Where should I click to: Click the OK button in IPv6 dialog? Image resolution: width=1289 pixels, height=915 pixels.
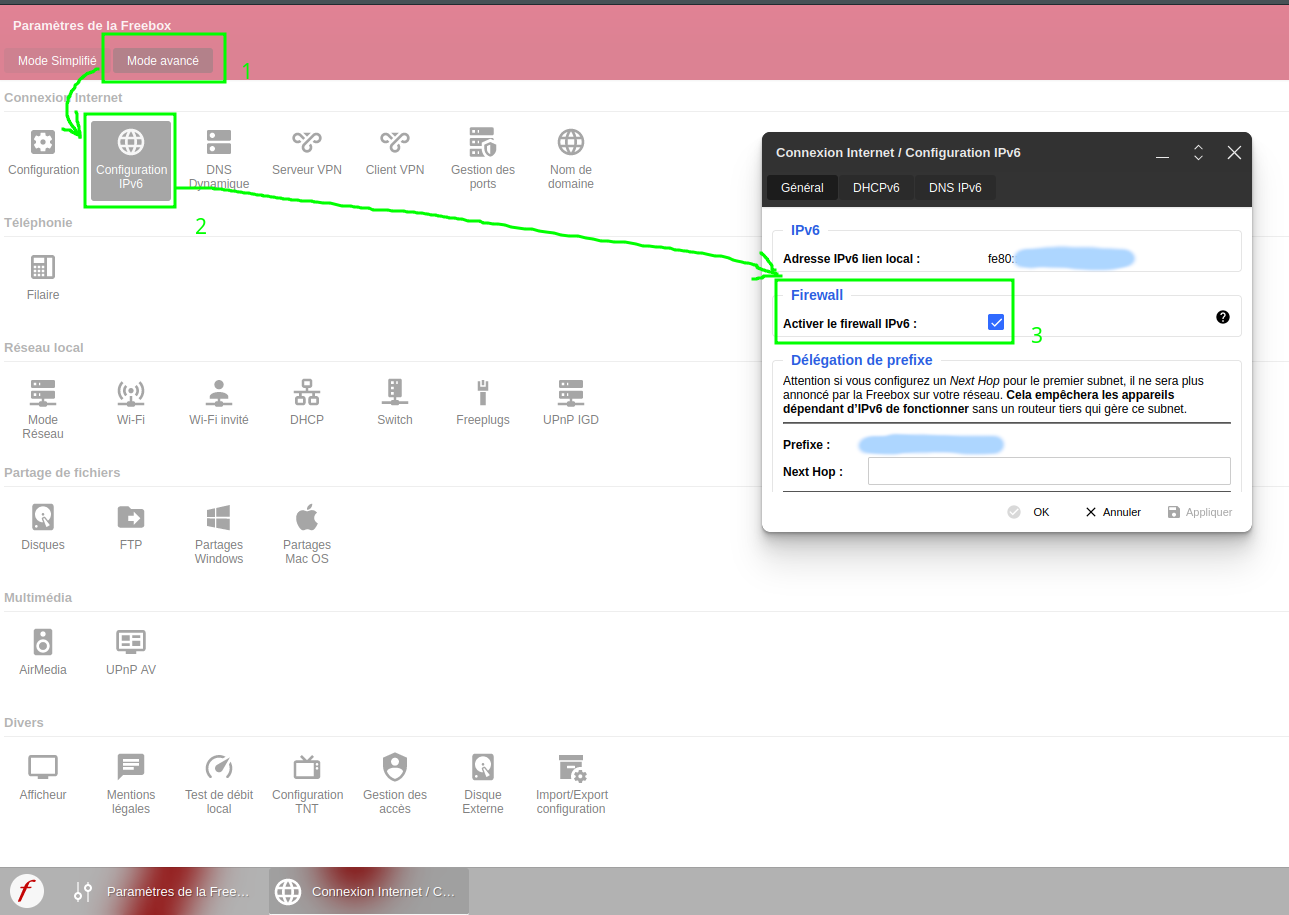[1029, 512]
